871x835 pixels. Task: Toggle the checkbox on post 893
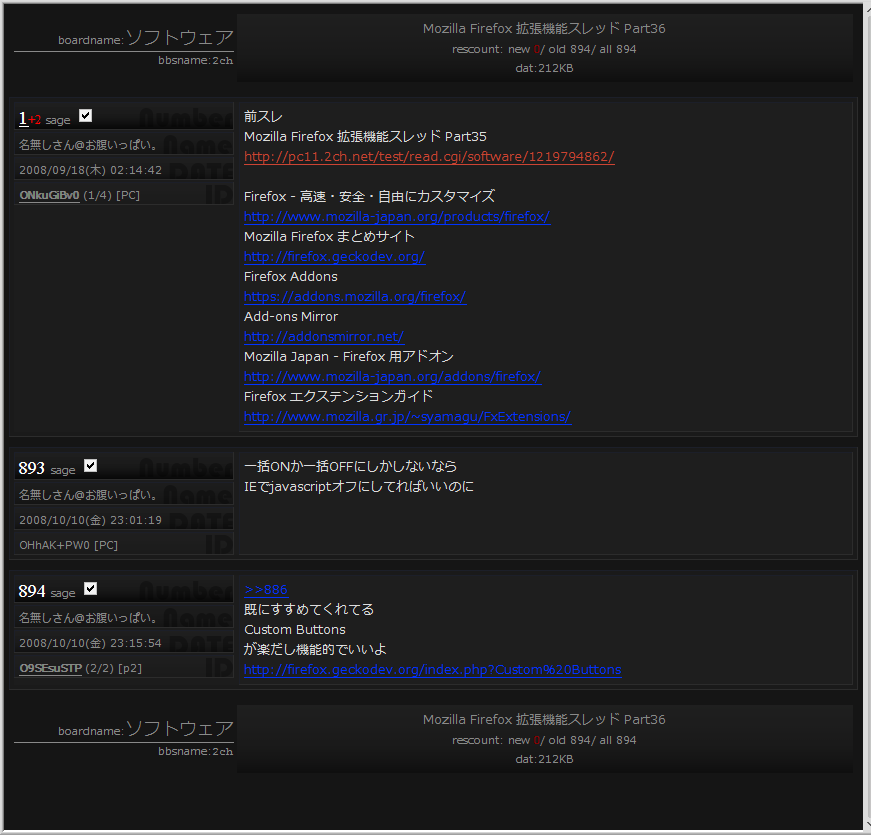tap(91, 466)
